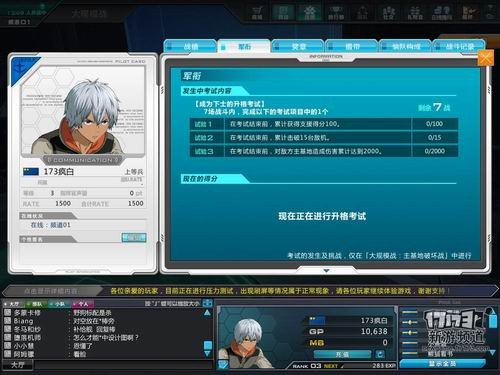Click player name Biang in chat
500x375 pixels.
coord(23,321)
